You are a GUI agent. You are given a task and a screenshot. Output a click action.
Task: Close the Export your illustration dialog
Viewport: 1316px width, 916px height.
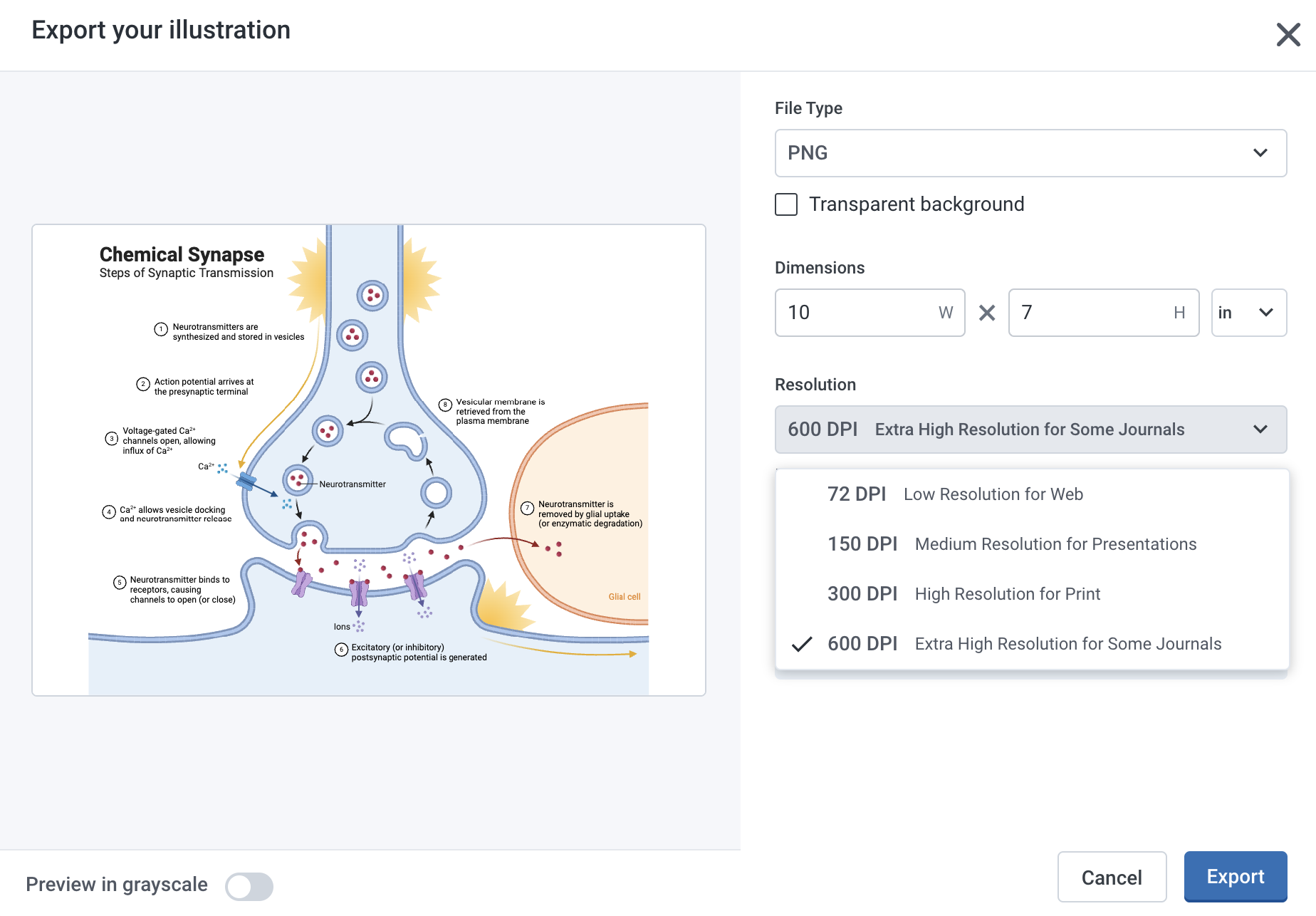click(x=1288, y=34)
